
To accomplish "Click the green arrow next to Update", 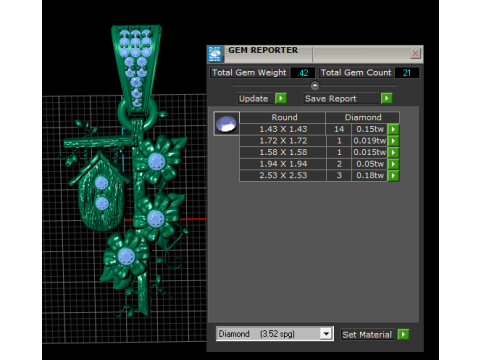I will click(281, 98).
